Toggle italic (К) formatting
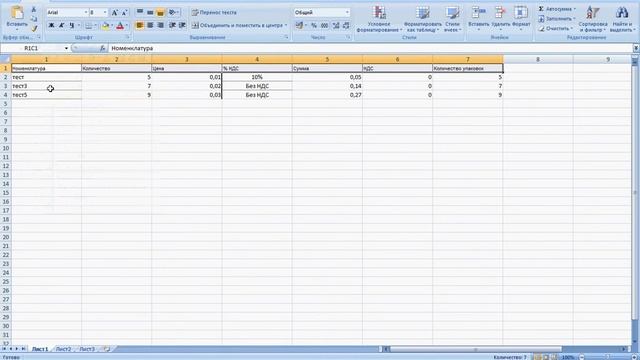Viewport: 640px width, 360px height. pyautogui.click(x=62, y=25)
